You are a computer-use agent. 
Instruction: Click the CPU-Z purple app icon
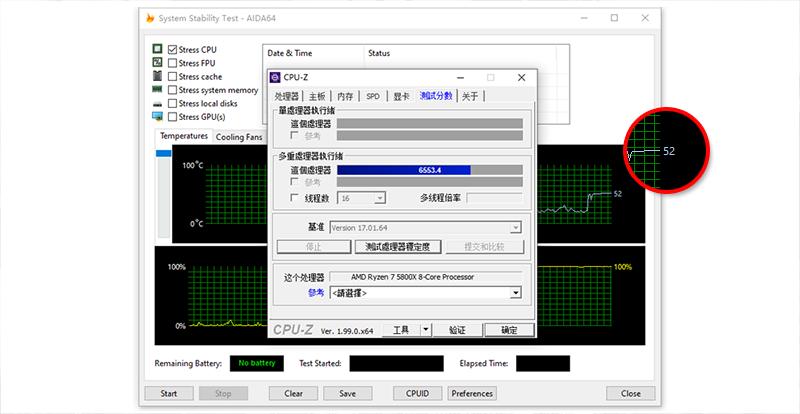click(275, 78)
